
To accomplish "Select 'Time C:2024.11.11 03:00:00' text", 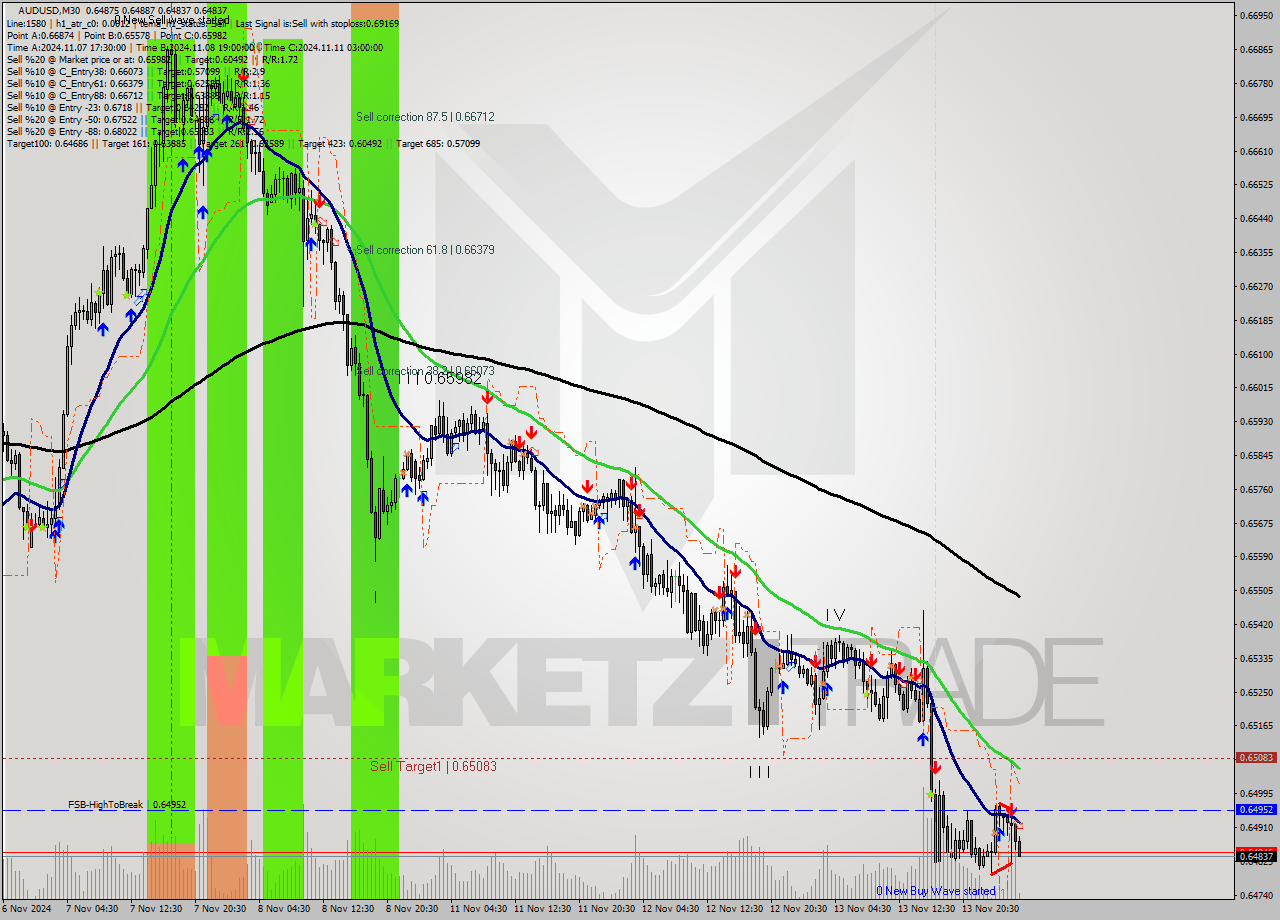I will (323, 48).
